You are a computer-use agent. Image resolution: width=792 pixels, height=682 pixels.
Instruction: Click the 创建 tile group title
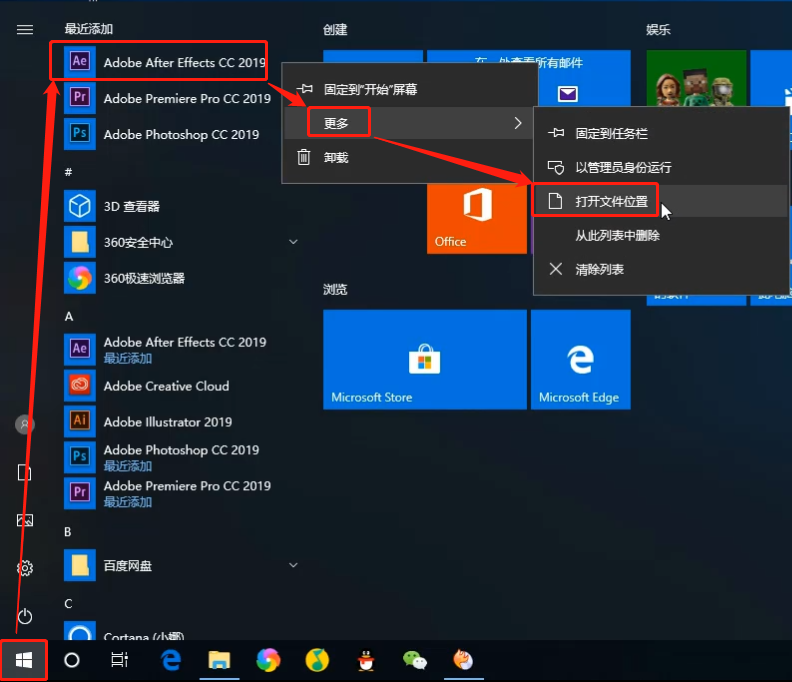click(335, 30)
